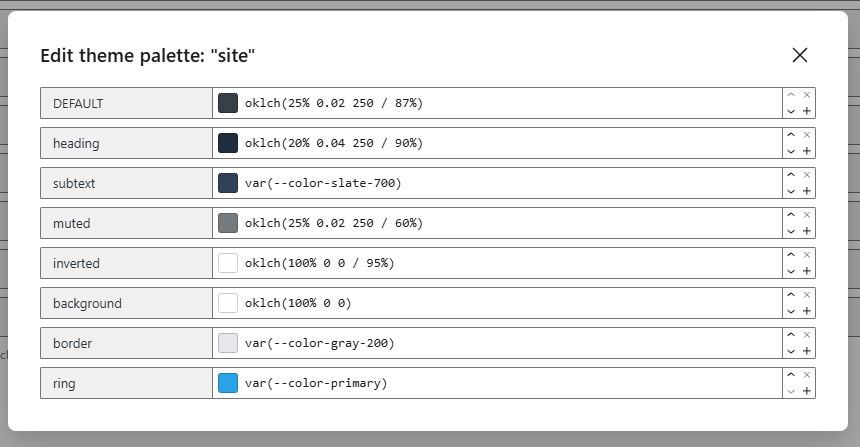Remove the muted palette entry
This screenshot has height=447, width=860.
click(807, 215)
